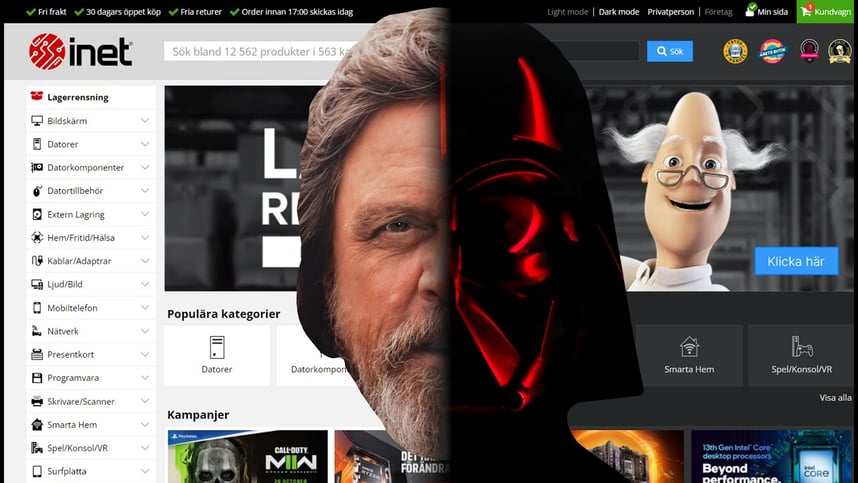Expand the Extern Lagring chevron
The image size is (858, 483).
144,214
